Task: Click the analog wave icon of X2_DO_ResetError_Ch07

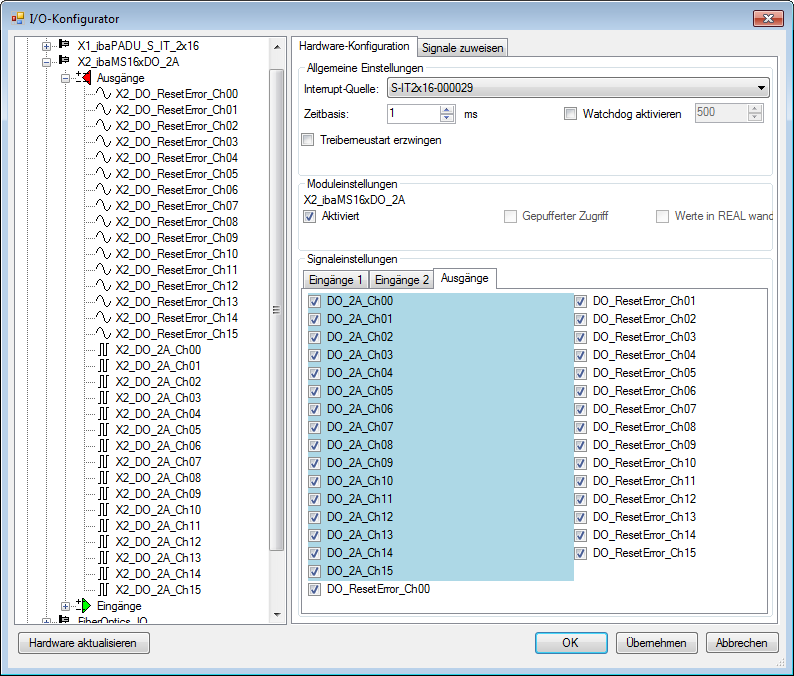Action: [103, 206]
